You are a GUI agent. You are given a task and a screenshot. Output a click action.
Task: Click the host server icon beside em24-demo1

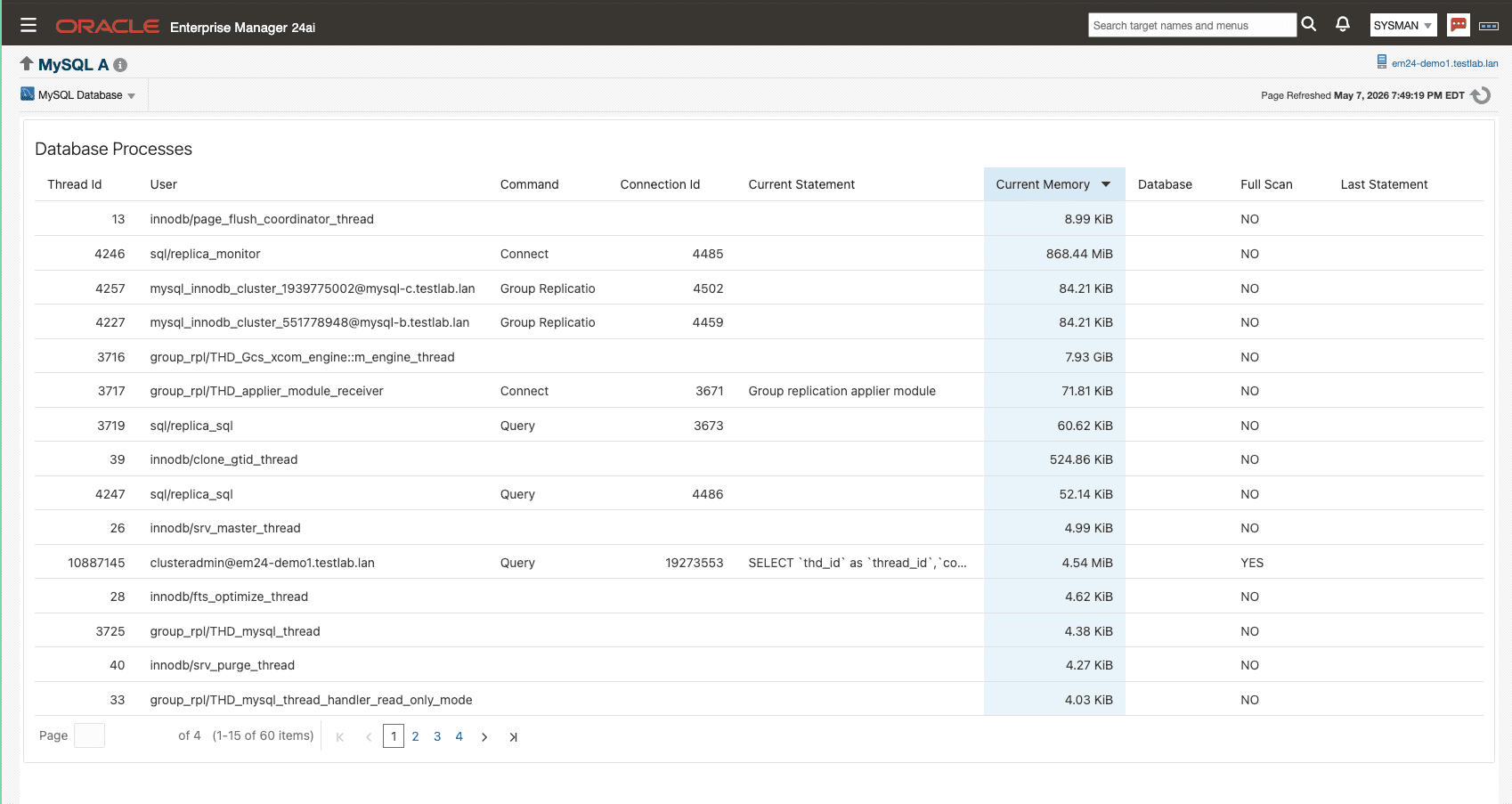click(1382, 62)
